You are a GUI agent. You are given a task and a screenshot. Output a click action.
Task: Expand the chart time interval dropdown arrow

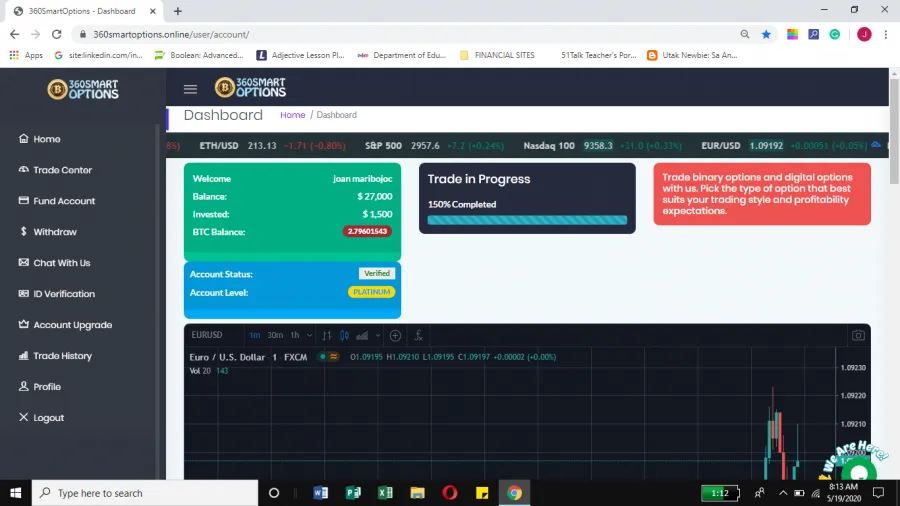[308, 336]
